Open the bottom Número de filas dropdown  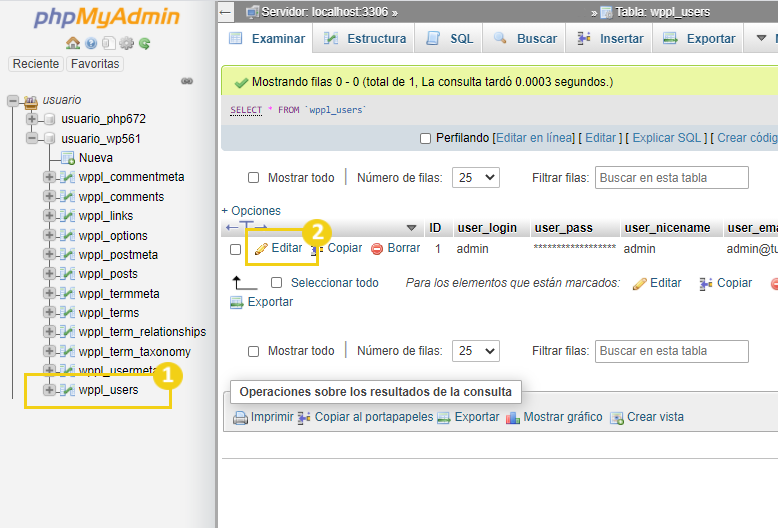tap(475, 351)
